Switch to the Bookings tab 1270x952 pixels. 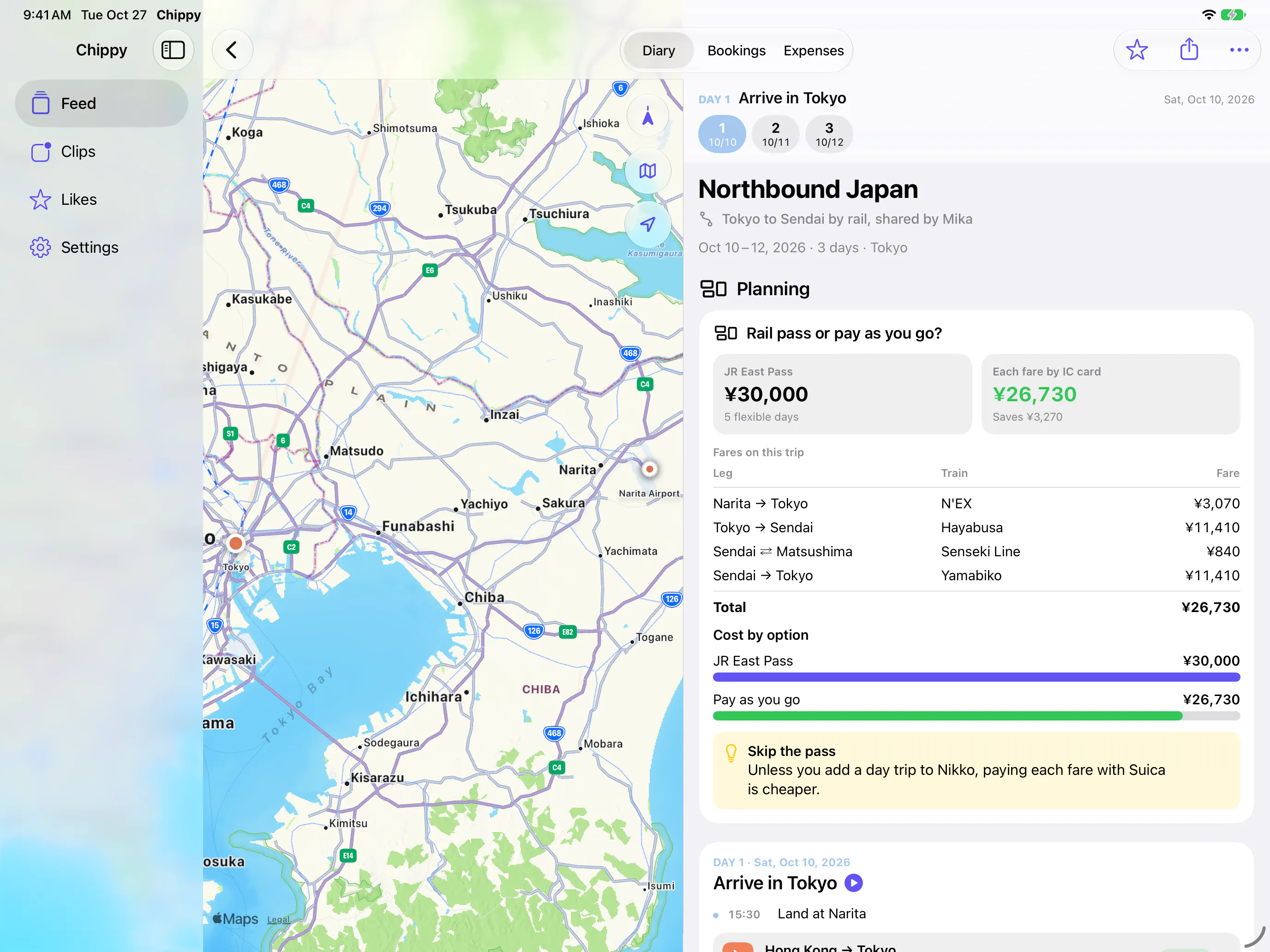[736, 50]
